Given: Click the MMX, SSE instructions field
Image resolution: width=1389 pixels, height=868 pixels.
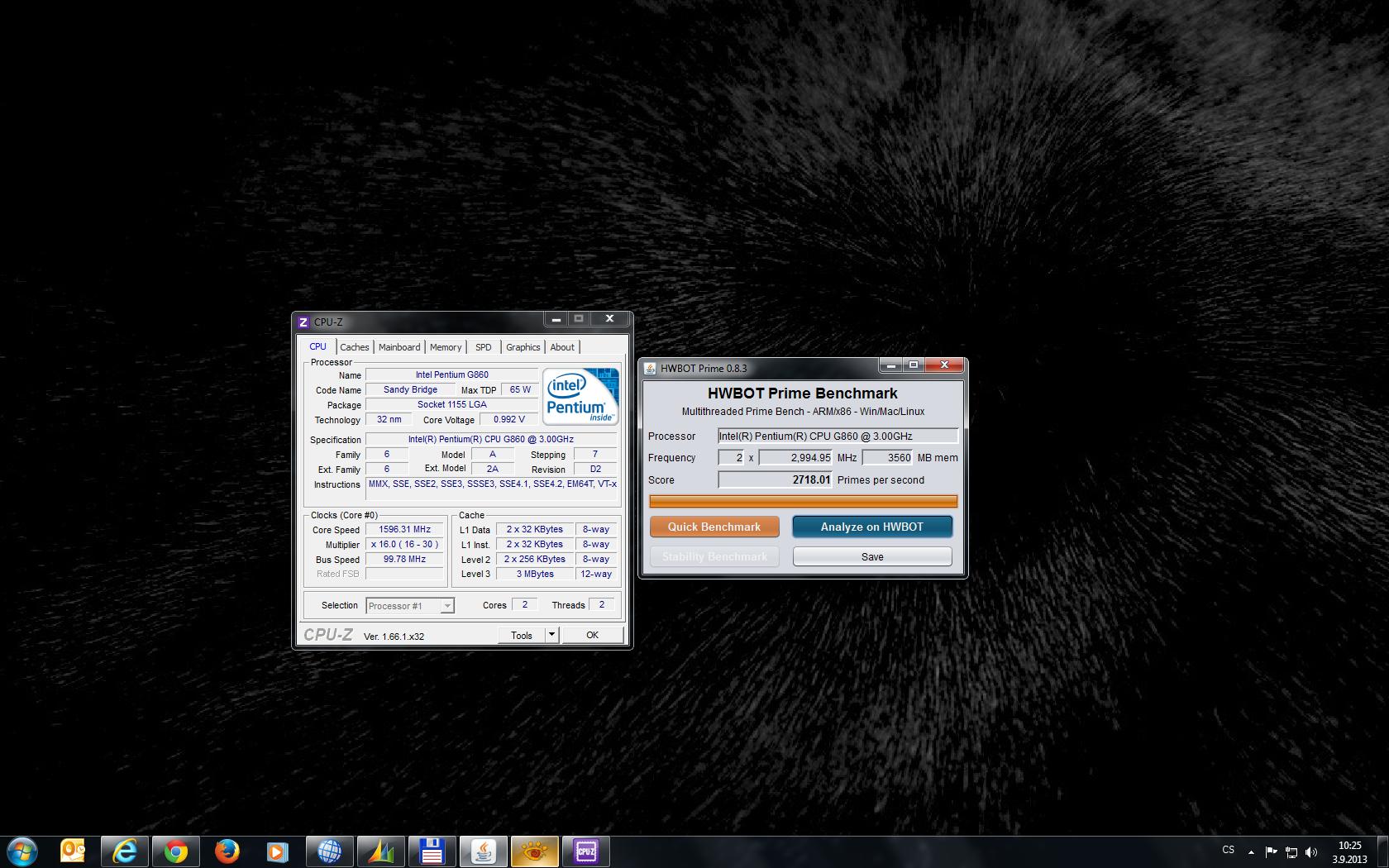Looking at the screenshot, I should (492, 489).
